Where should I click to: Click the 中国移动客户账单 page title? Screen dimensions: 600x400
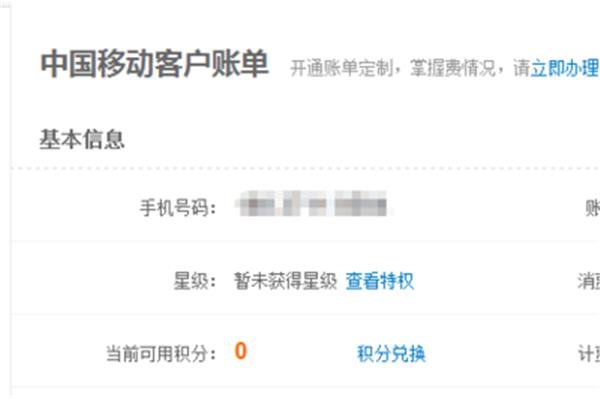coord(154,64)
